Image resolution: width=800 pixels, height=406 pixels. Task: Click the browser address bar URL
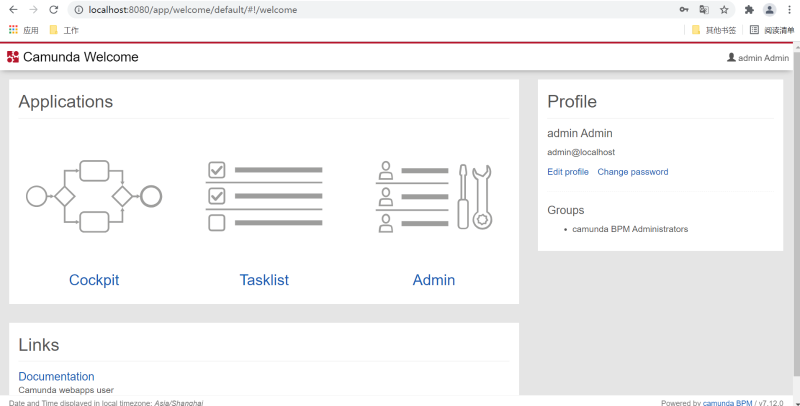[192, 10]
